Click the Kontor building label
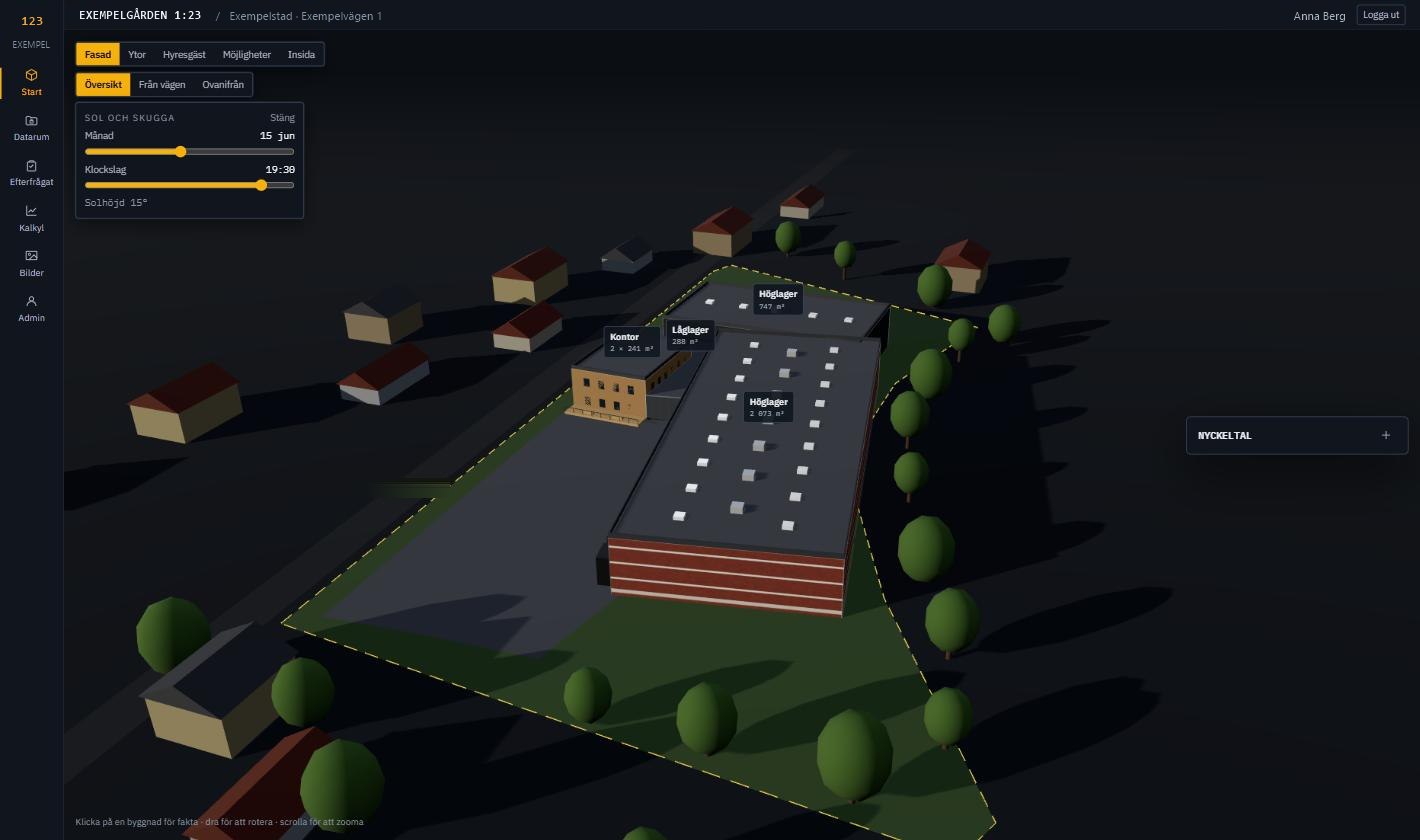 pyautogui.click(x=632, y=342)
